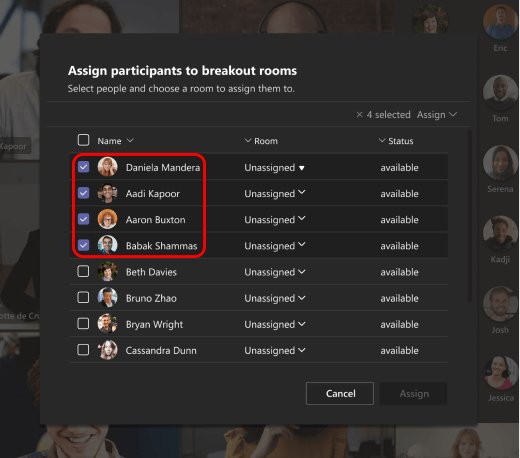Check Cassandra Dunn's checkbox
Screen dimensions: 520x458
pyautogui.click(x=83, y=350)
